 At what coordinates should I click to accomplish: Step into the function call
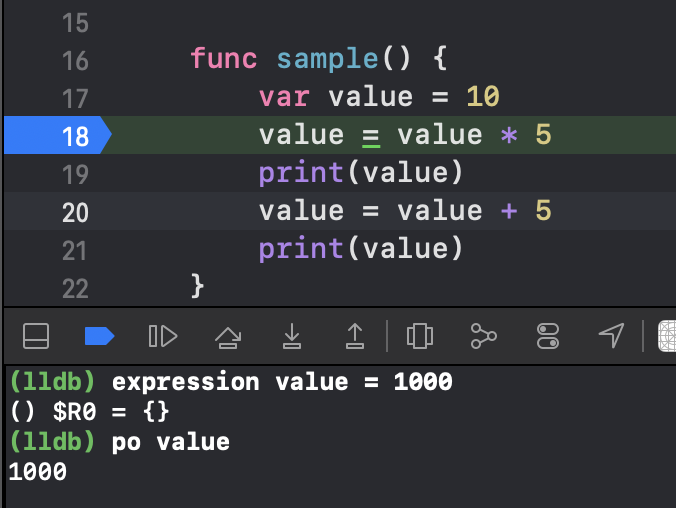click(x=292, y=336)
